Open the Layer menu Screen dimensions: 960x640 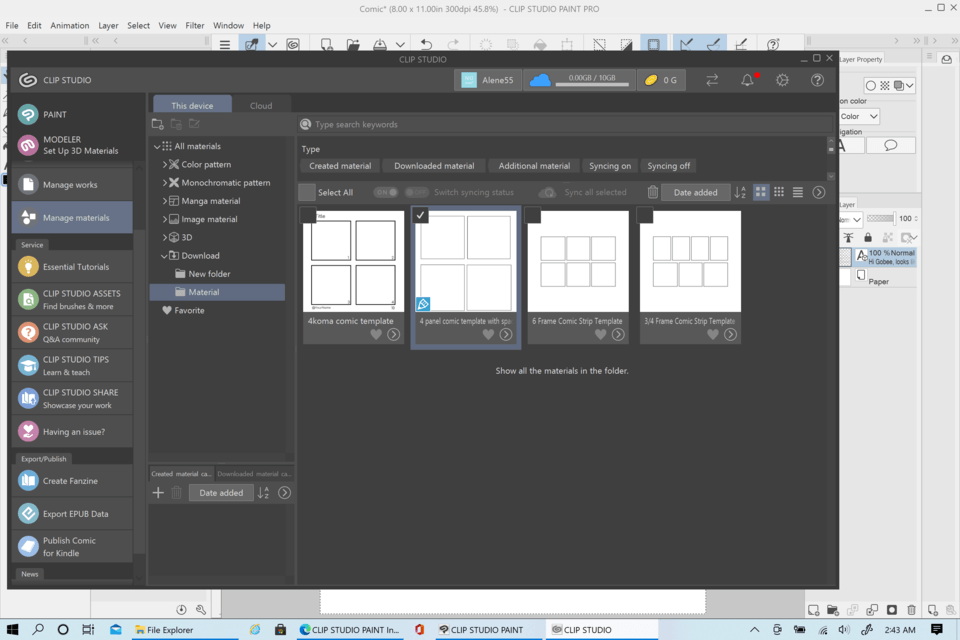click(x=108, y=26)
